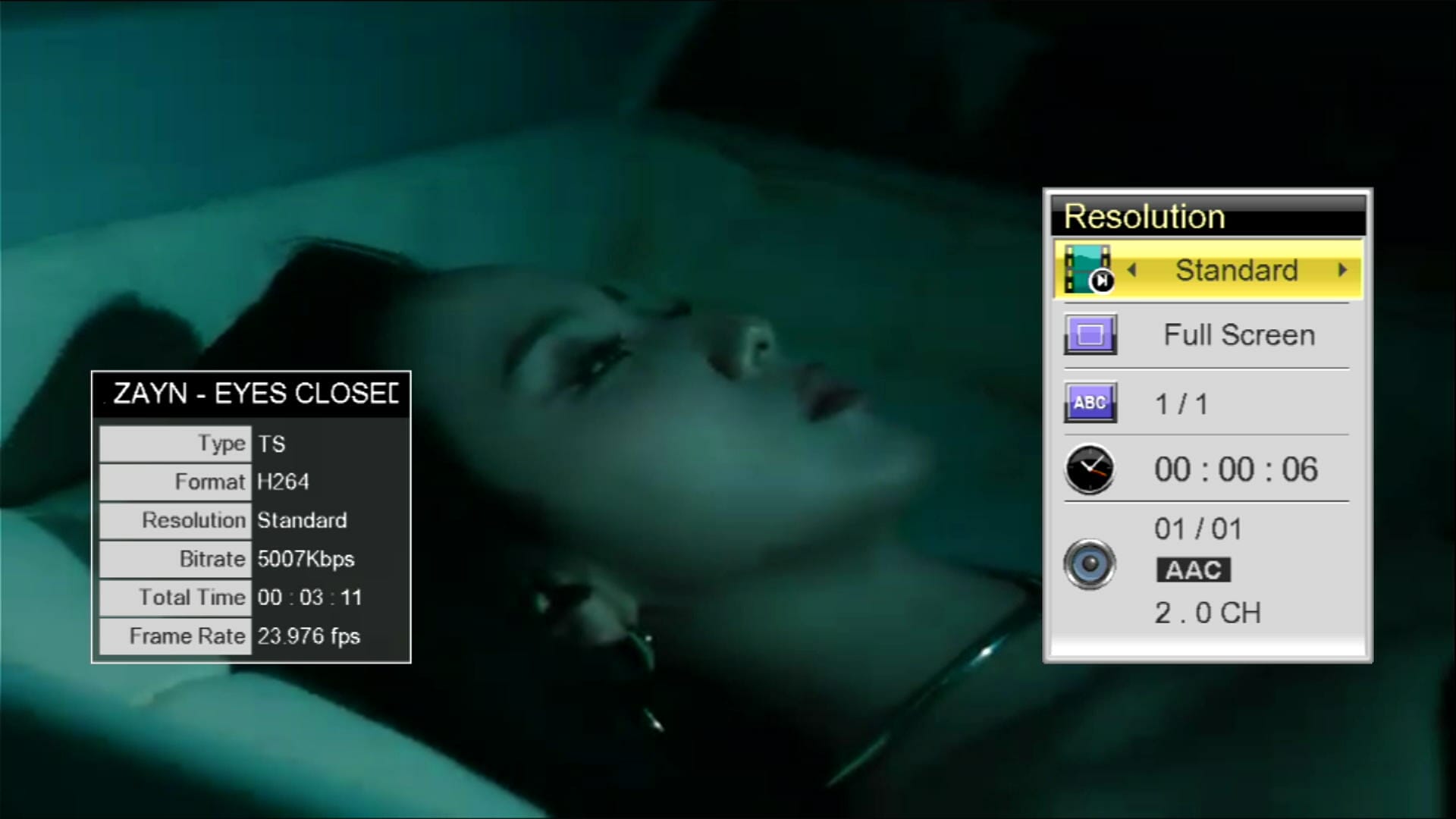Click the Total Time value 00 : 03 : 11
The height and width of the screenshot is (819, 1456).
click(309, 598)
